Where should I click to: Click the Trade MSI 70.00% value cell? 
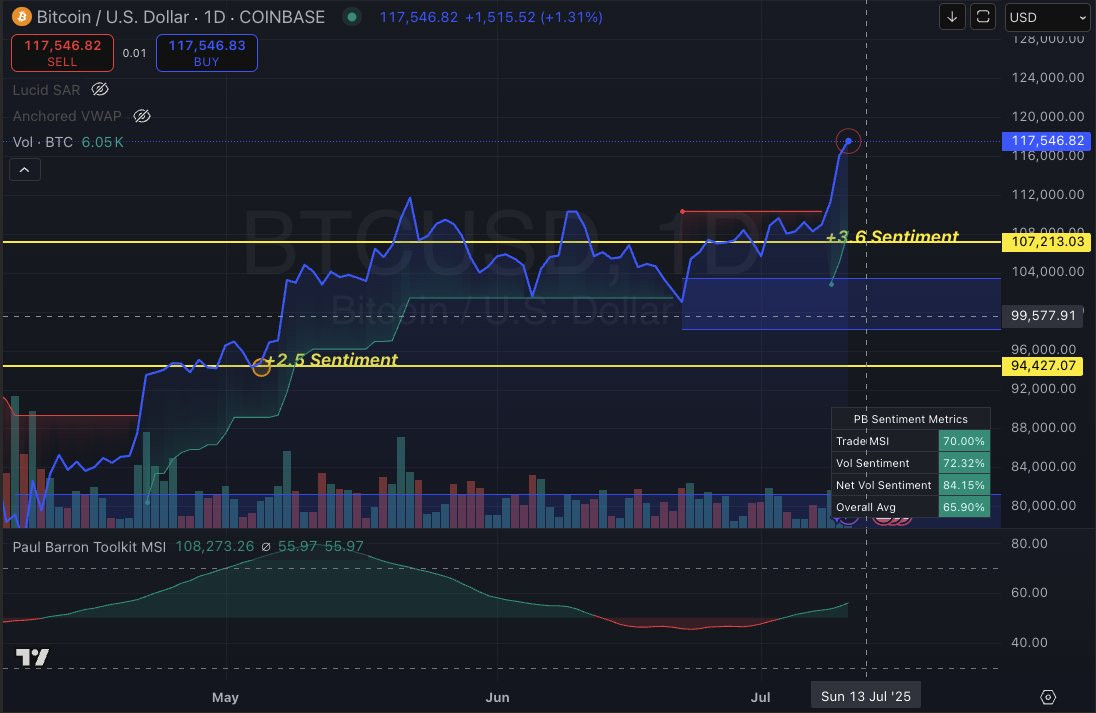coord(964,441)
